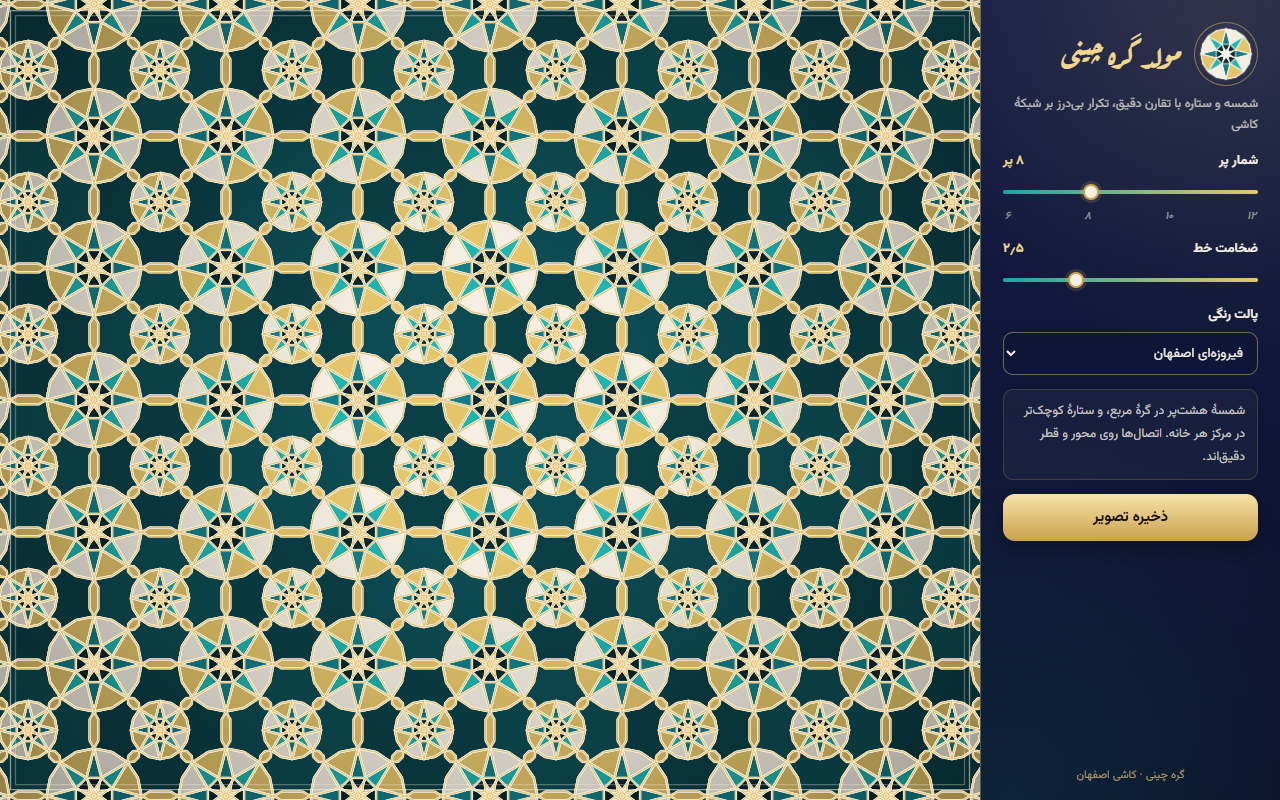Click the شمار پر label

click(1238, 160)
